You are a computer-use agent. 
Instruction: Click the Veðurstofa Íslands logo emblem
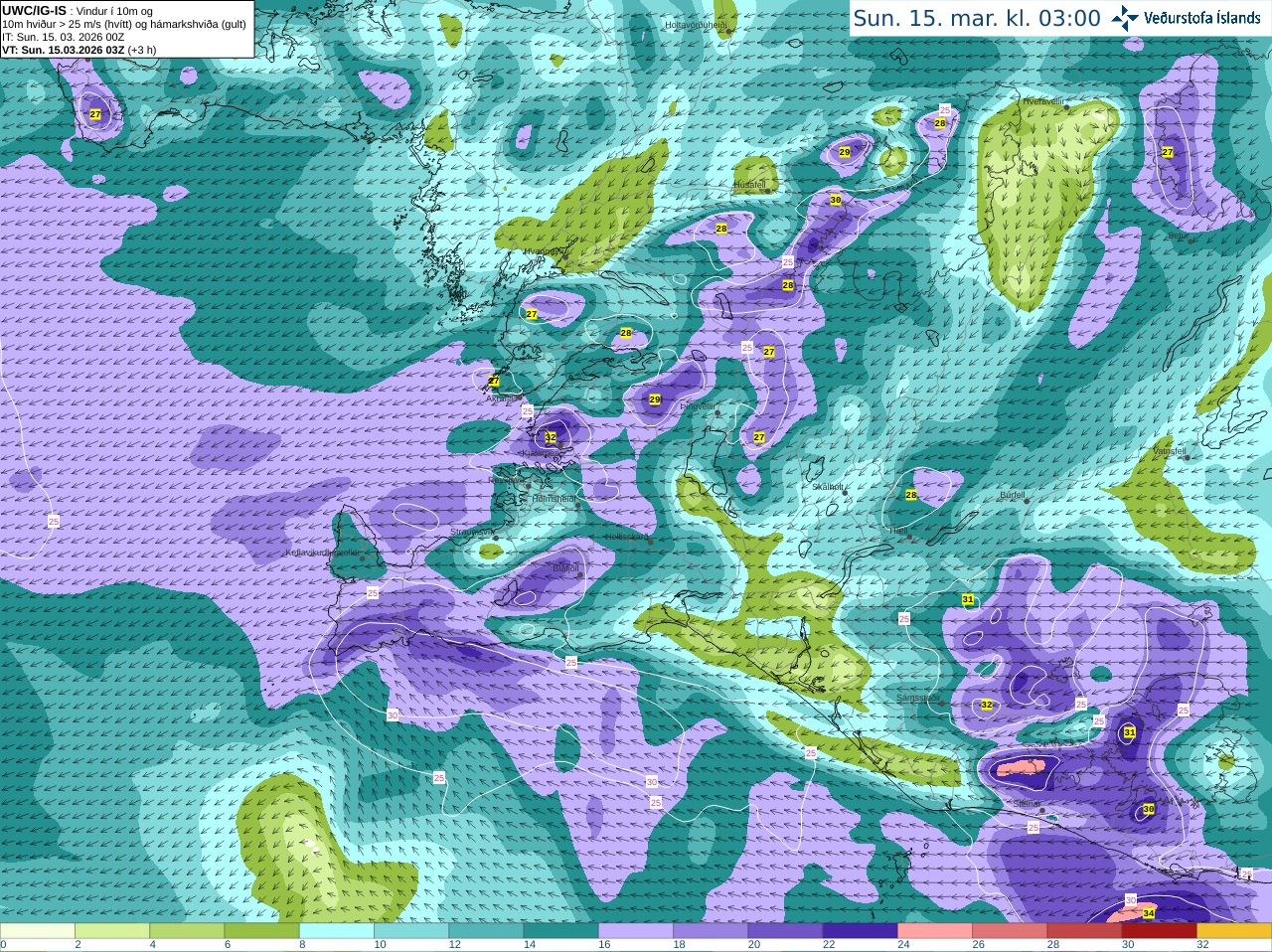[x=1125, y=18]
